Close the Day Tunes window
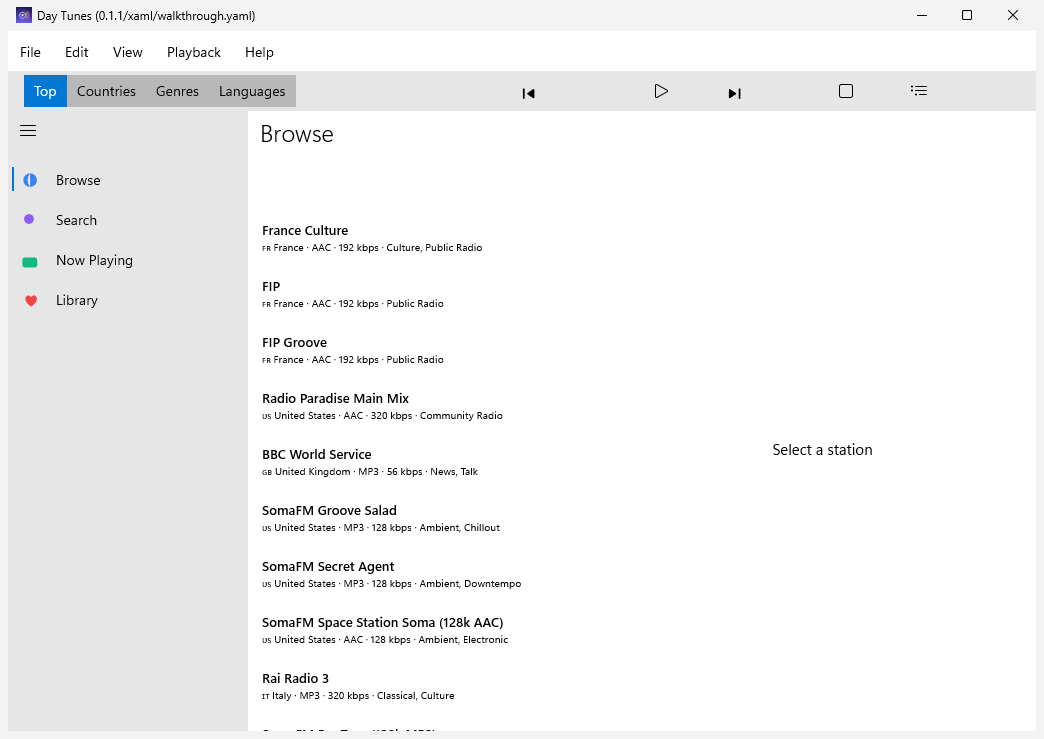 [1012, 15]
